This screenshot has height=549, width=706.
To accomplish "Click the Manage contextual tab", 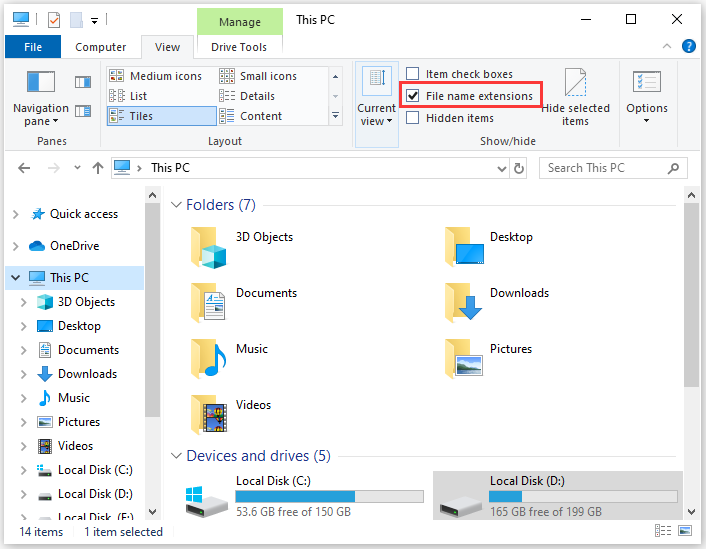I will (x=240, y=22).
